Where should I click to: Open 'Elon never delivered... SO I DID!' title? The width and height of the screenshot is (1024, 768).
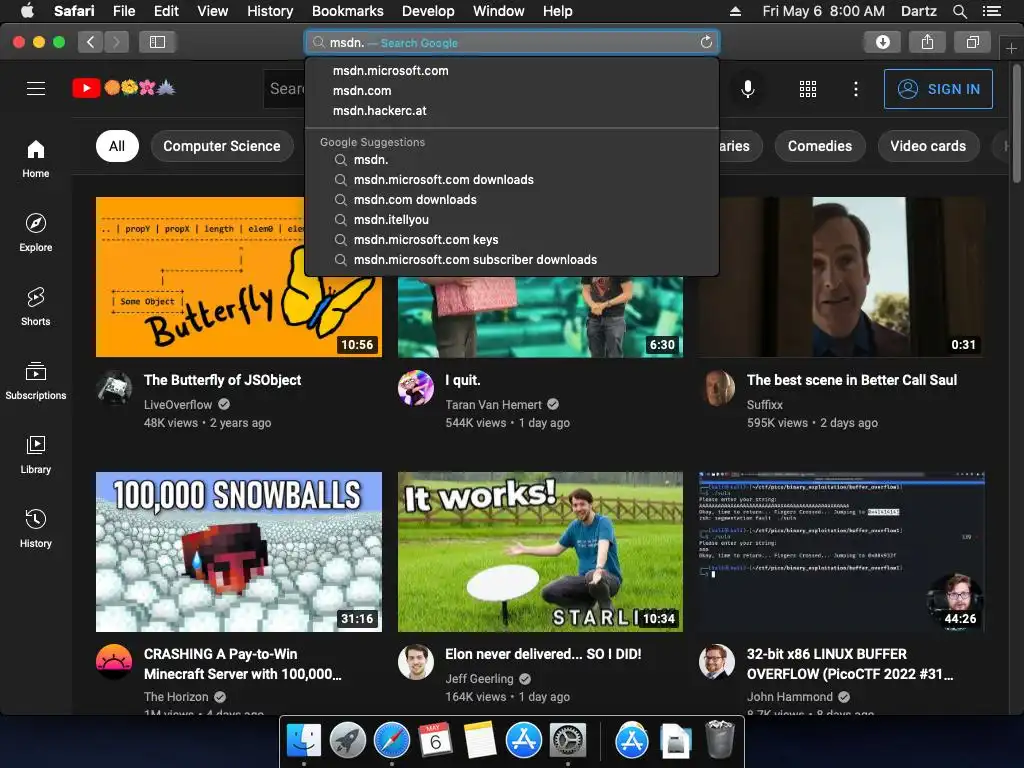[543, 654]
